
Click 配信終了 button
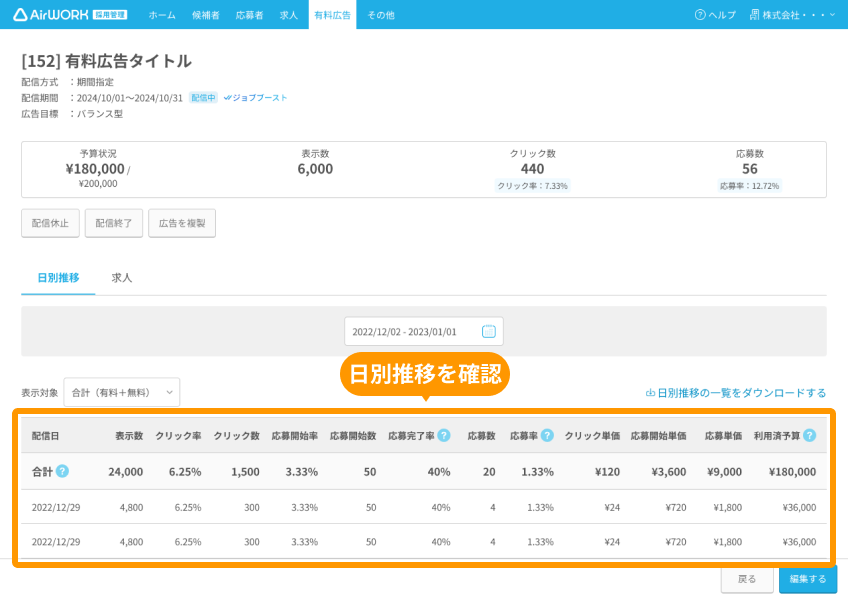pyautogui.click(x=114, y=223)
